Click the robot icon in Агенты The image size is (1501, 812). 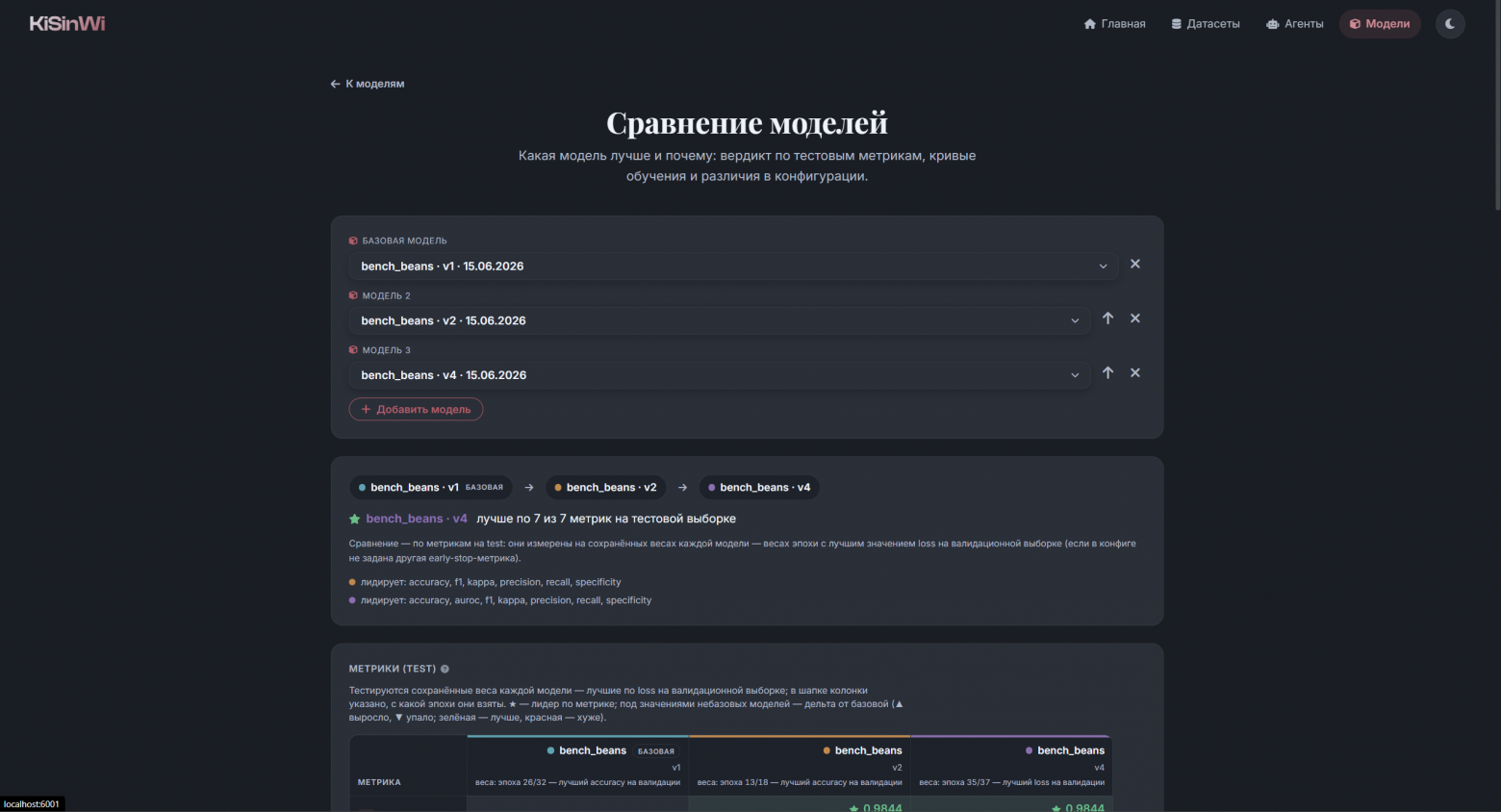tap(1273, 24)
